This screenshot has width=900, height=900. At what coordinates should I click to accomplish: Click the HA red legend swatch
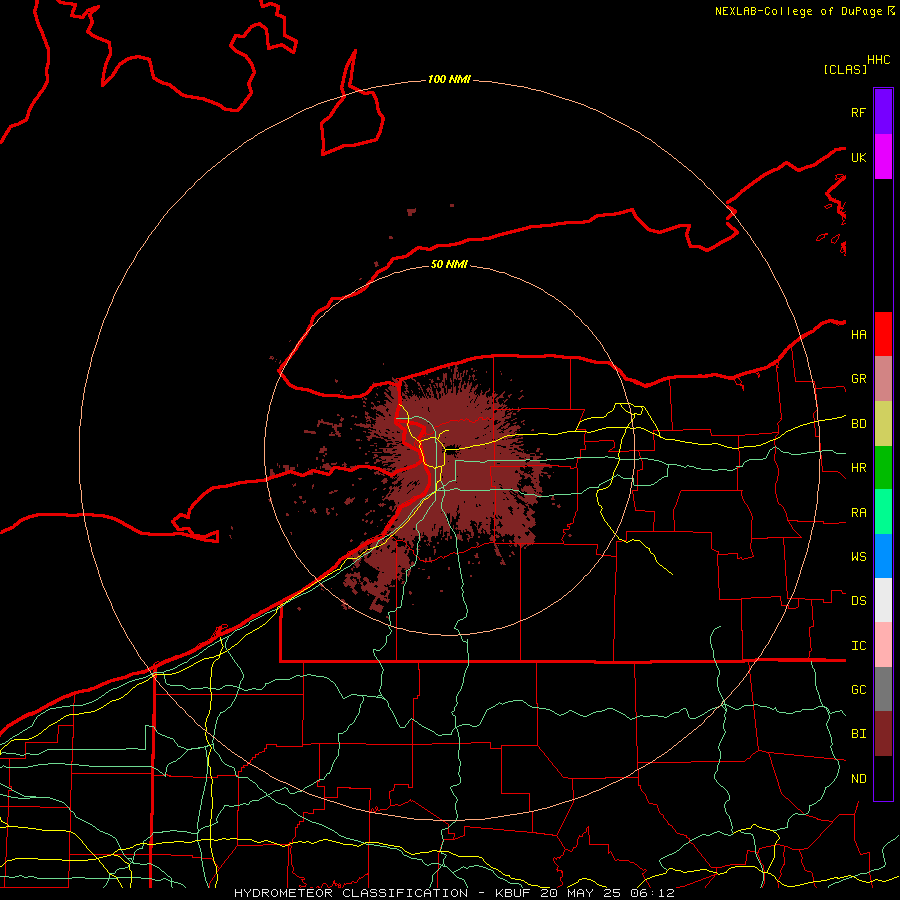coord(883,334)
